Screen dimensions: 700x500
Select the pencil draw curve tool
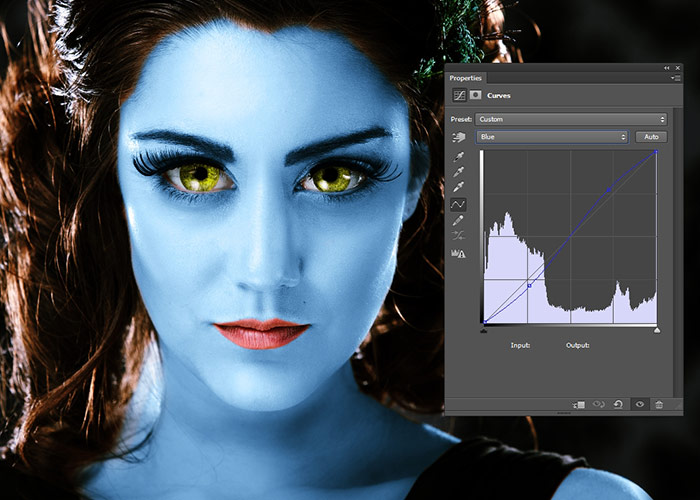pyautogui.click(x=459, y=220)
